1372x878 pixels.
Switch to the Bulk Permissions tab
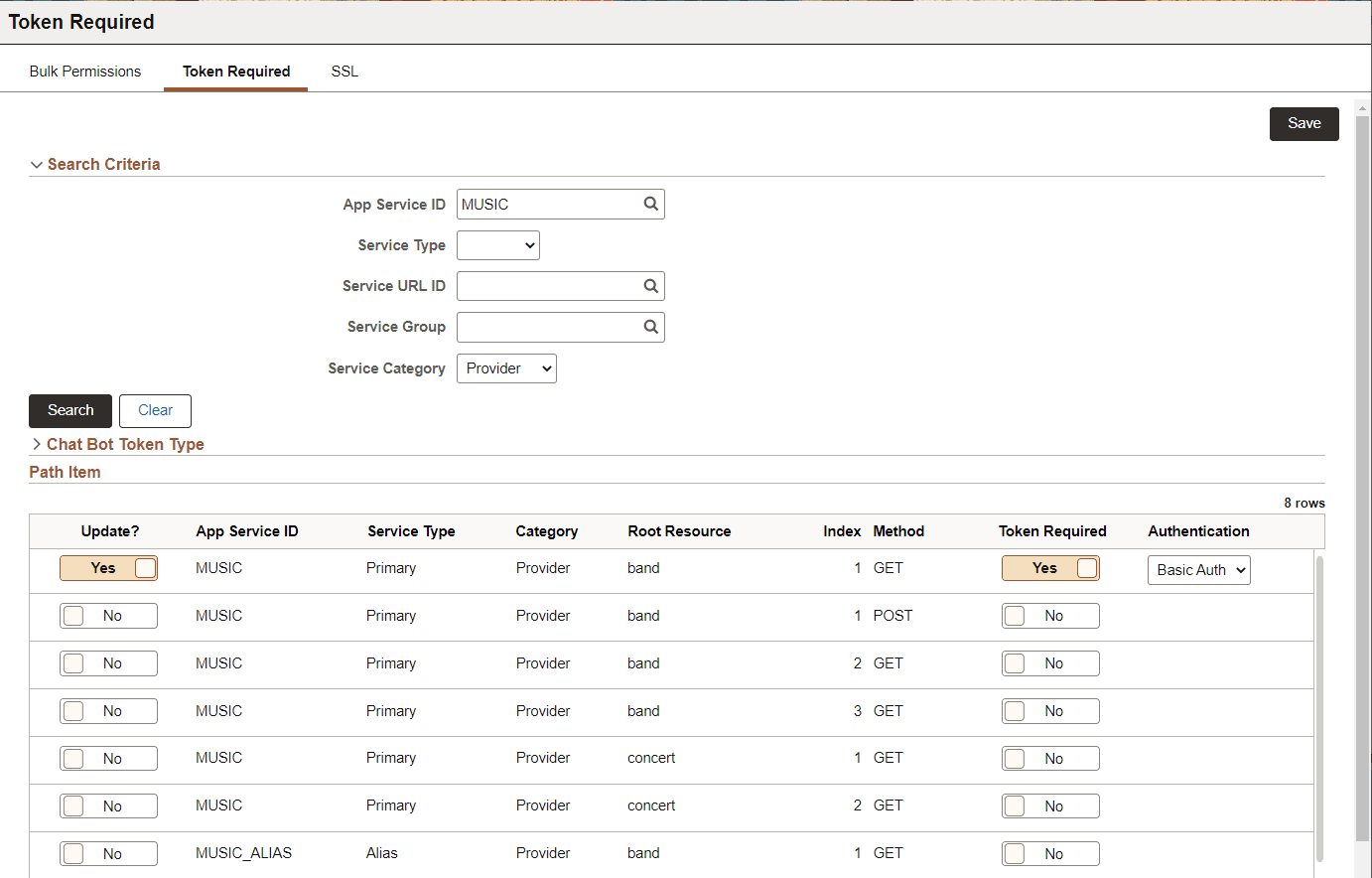click(85, 72)
